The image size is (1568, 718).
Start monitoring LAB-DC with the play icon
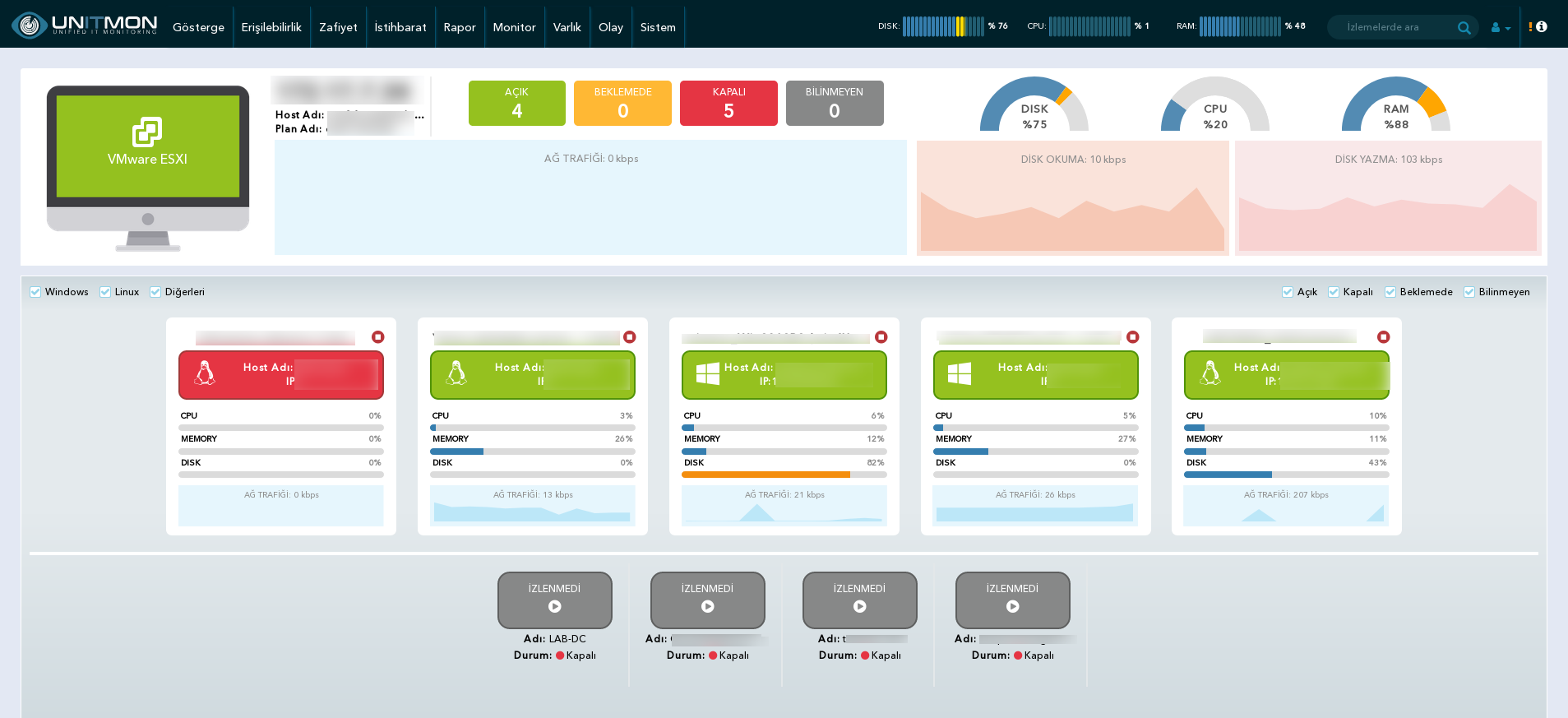tap(555, 607)
